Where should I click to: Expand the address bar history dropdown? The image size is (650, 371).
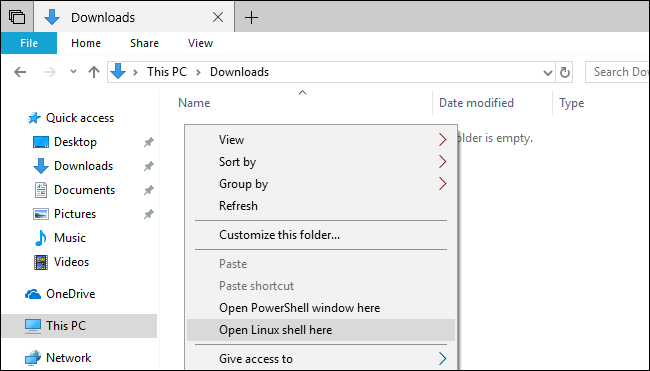click(x=548, y=73)
